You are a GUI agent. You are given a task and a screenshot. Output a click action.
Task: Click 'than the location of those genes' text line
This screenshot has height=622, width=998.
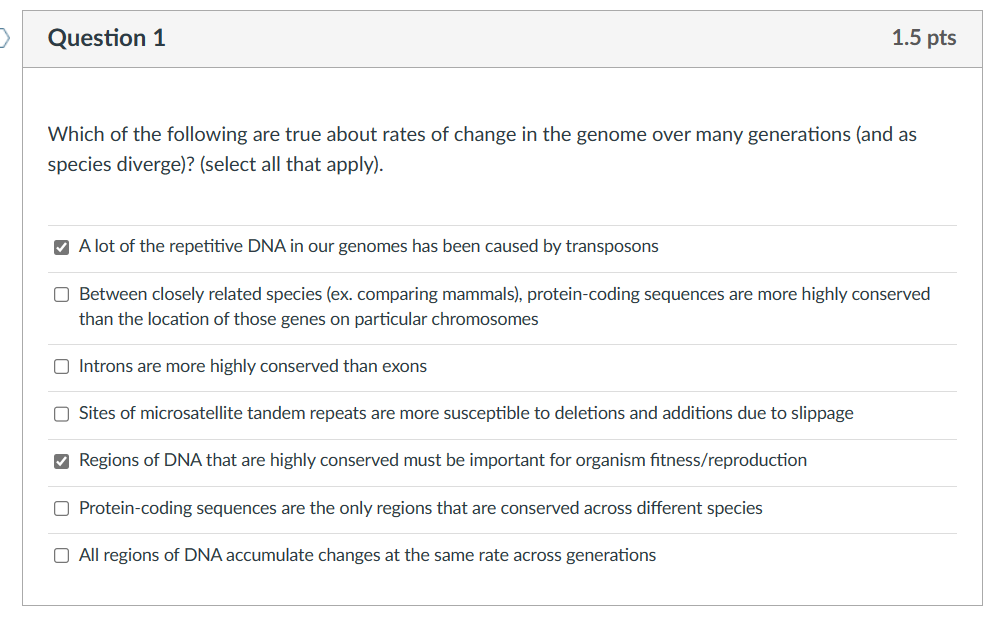tap(308, 319)
